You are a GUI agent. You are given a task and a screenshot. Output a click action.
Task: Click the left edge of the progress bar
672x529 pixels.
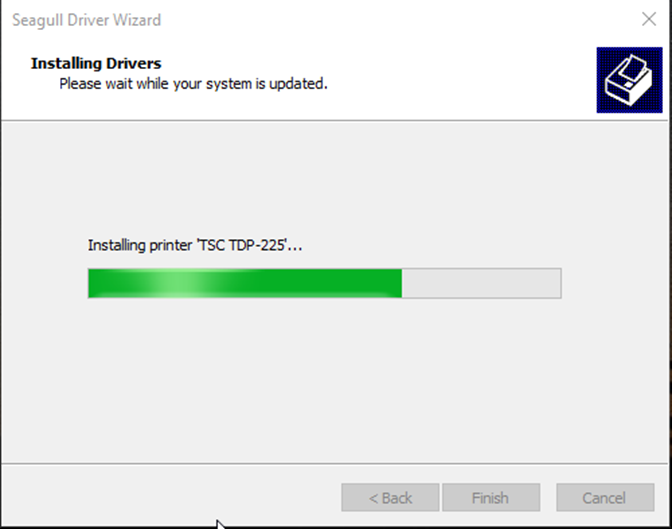[x=90, y=283]
